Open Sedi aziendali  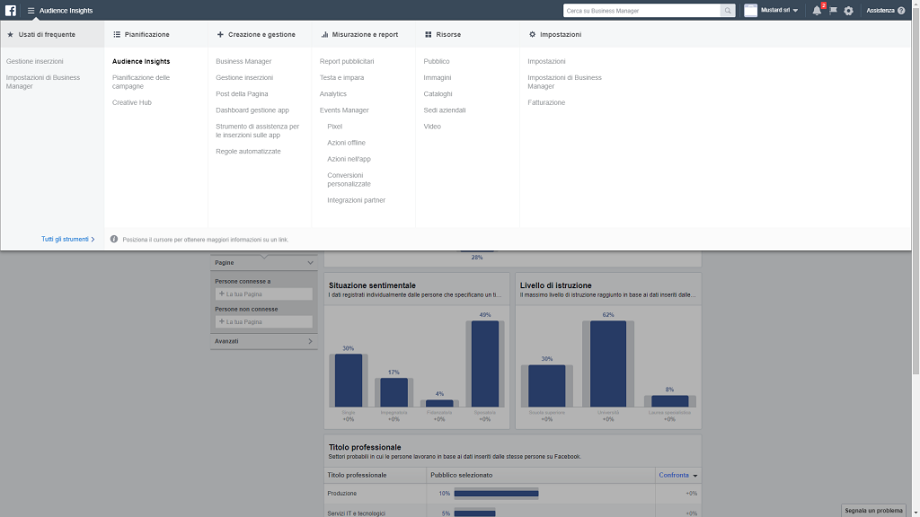[x=444, y=110]
